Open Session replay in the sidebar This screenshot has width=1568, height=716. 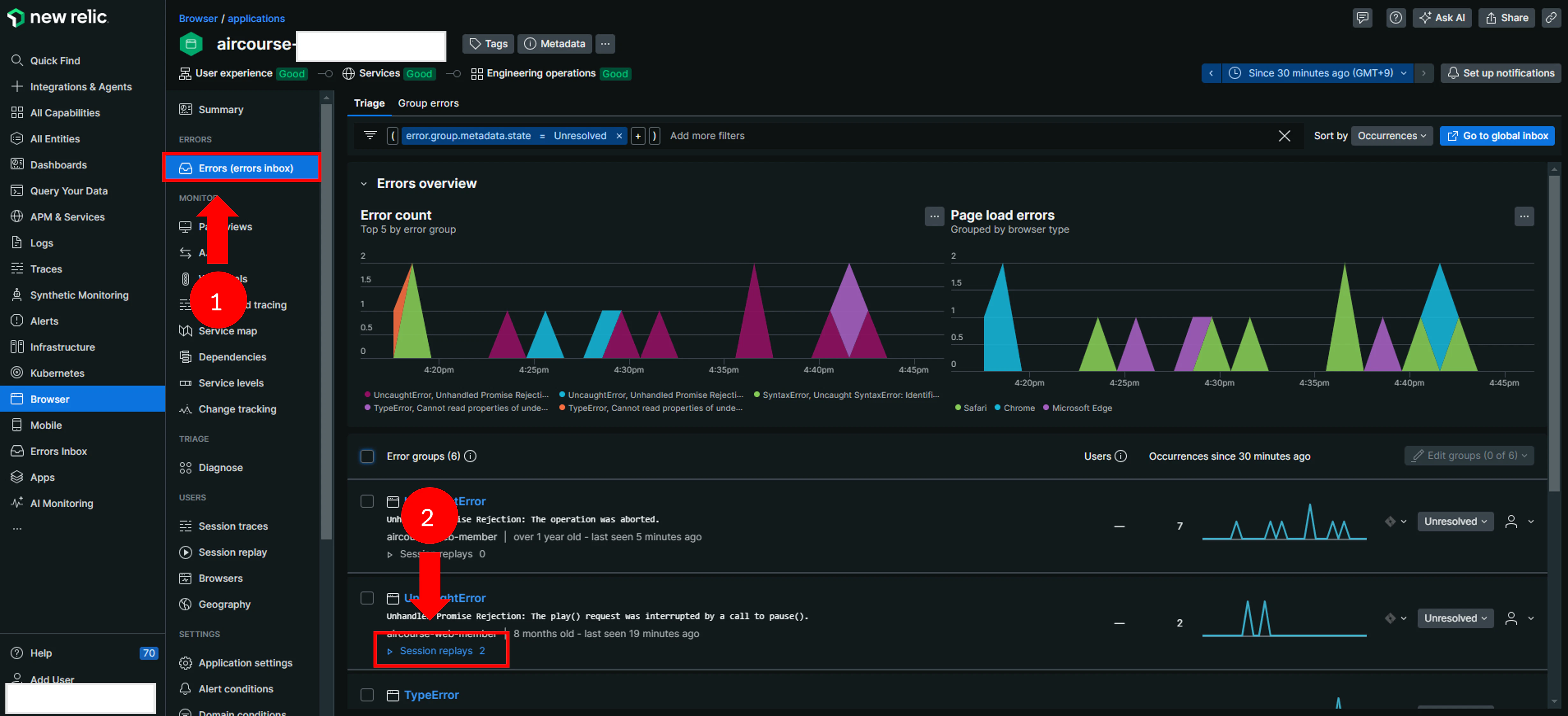(232, 552)
